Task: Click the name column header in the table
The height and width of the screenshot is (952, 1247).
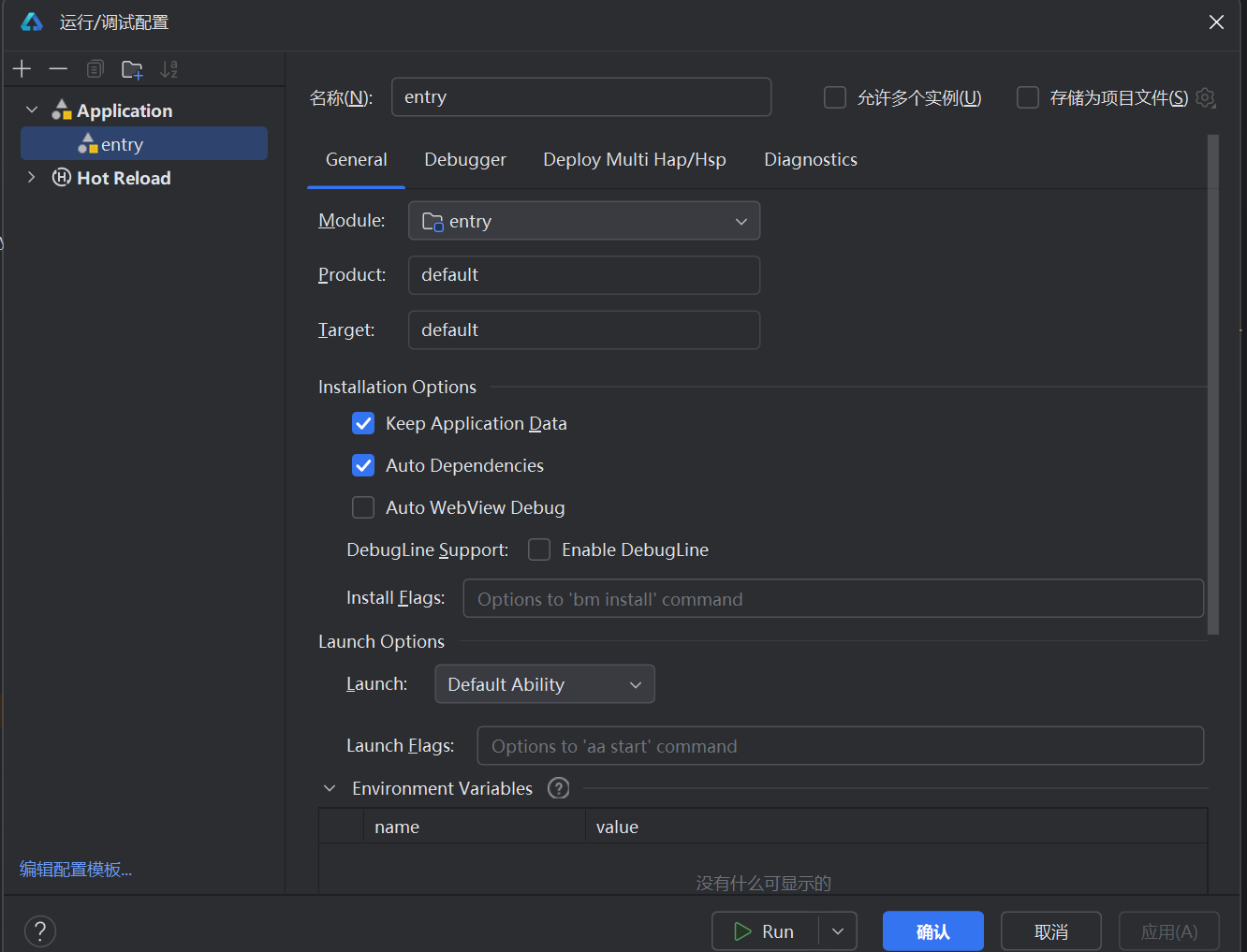Action: click(474, 827)
